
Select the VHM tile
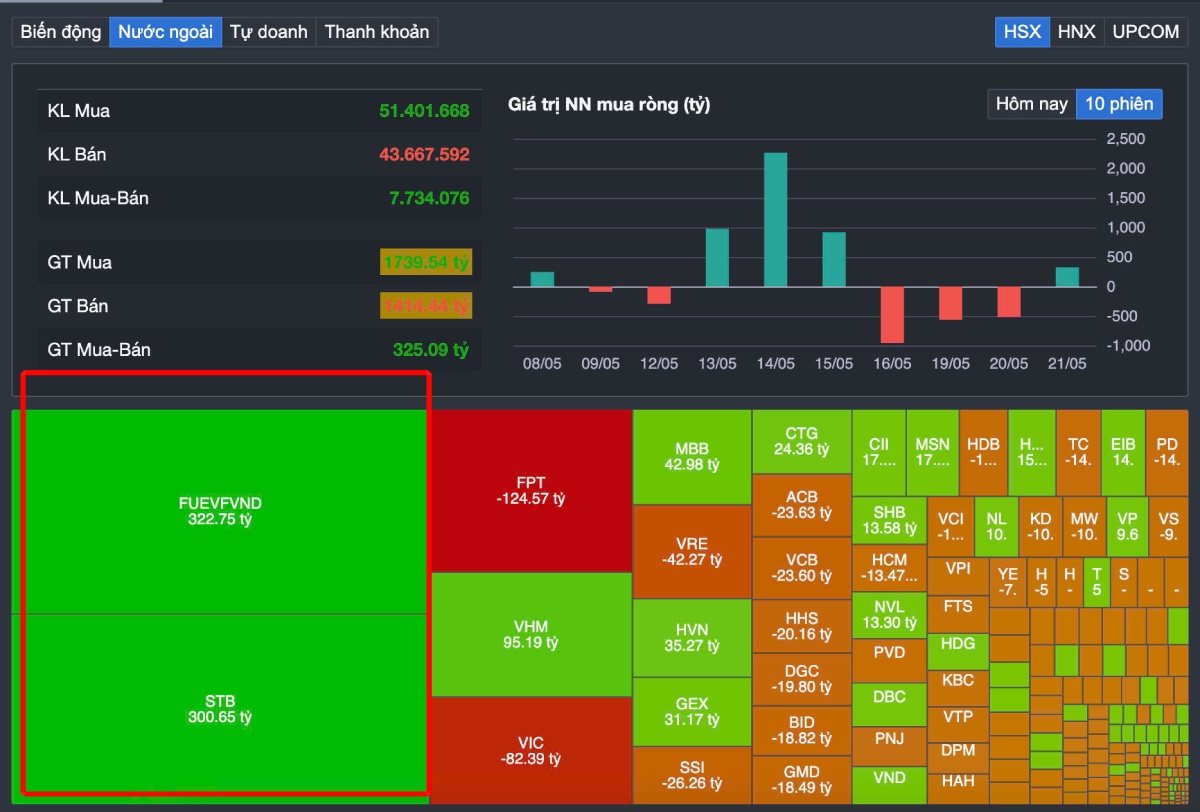click(x=531, y=634)
